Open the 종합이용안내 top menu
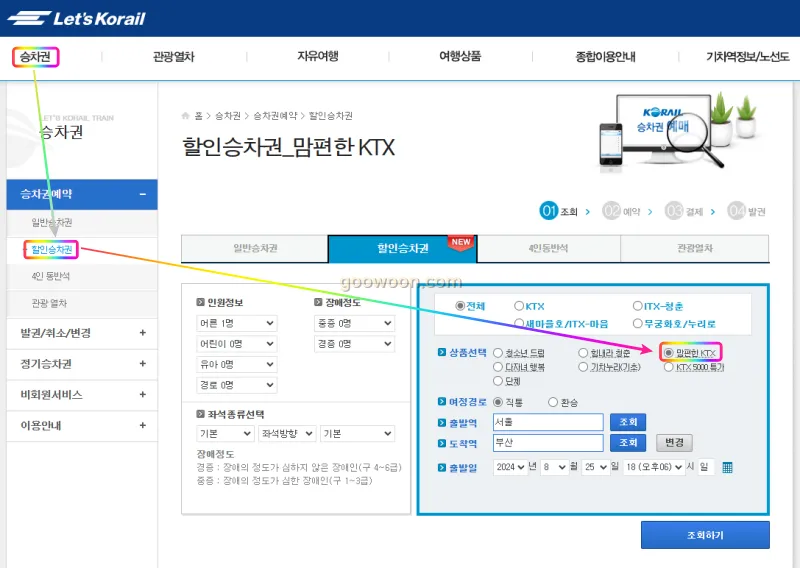 pos(606,57)
